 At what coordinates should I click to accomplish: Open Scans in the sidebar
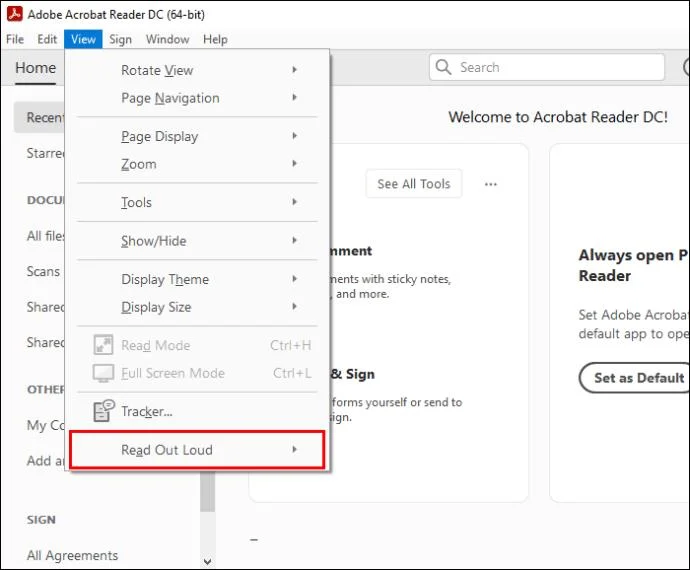click(43, 271)
